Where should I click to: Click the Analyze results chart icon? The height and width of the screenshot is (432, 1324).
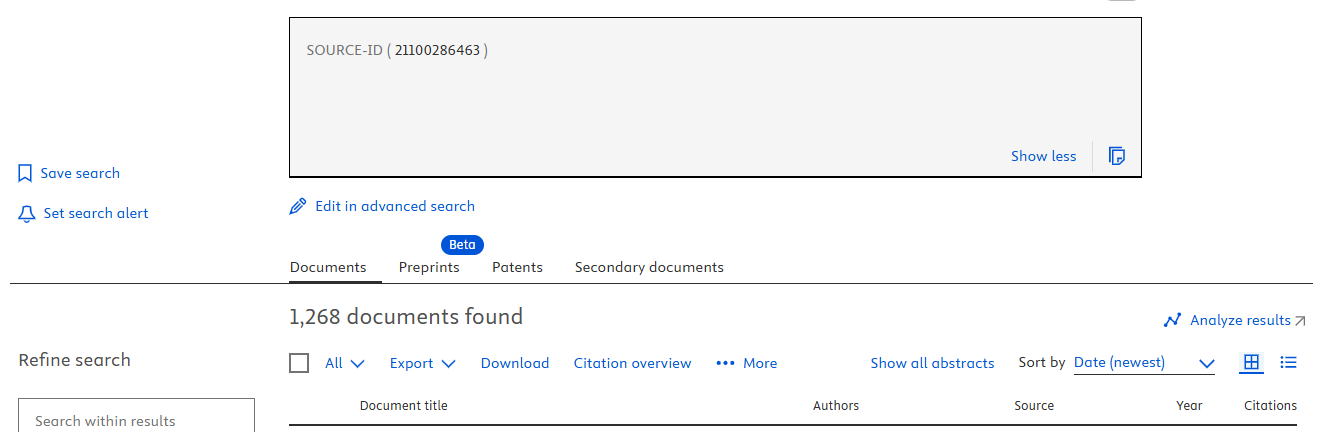1173,321
